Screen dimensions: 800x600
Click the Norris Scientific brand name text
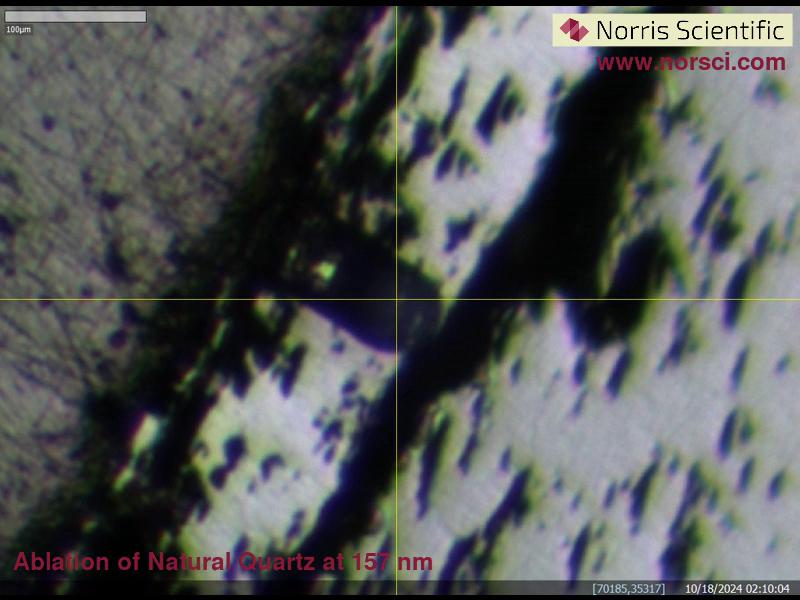(689, 30)
